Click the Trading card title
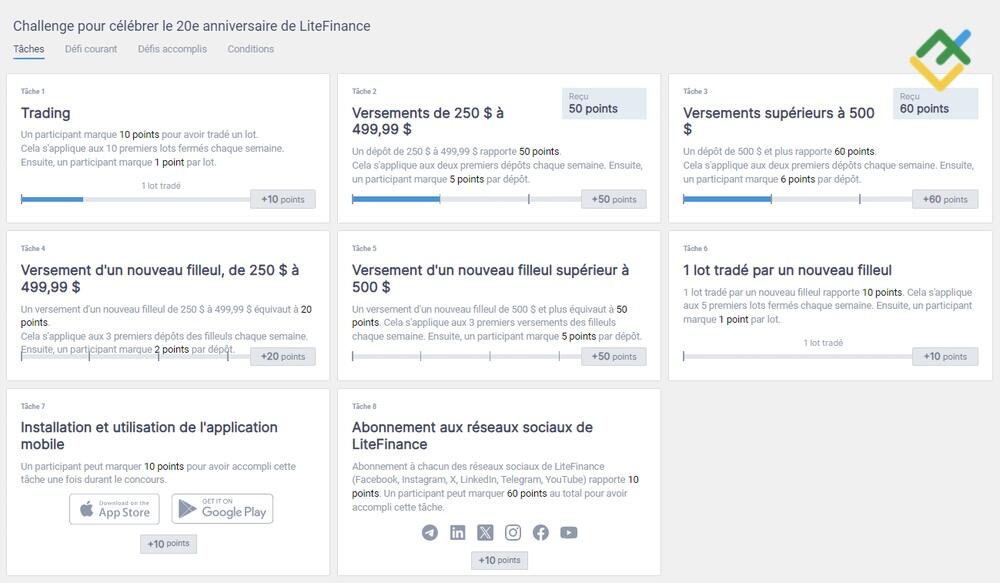This screenshot has height=583, width=1000. click(45, 114)
